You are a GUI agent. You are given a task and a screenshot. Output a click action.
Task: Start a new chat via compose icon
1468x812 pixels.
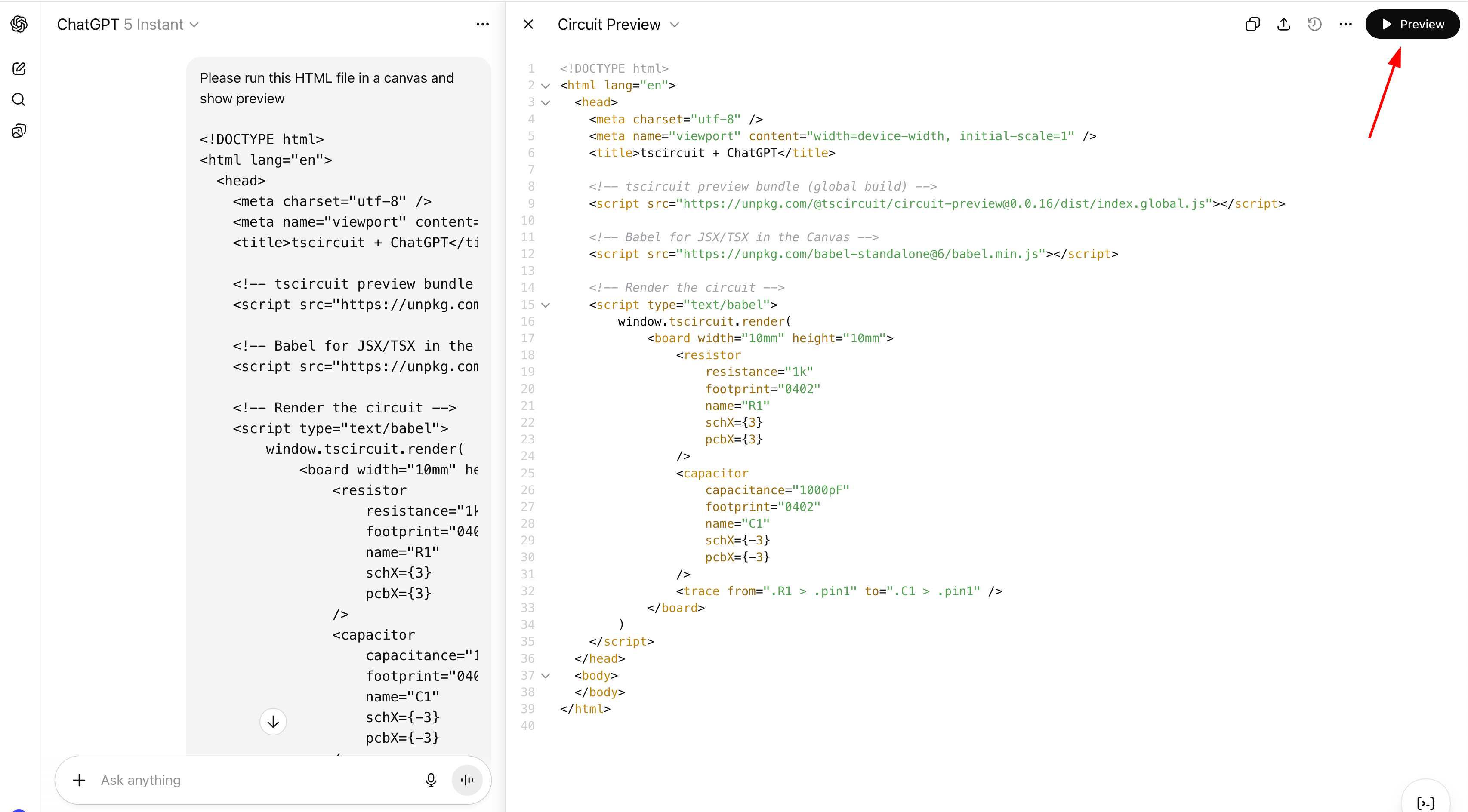click(x=19, y=69)
